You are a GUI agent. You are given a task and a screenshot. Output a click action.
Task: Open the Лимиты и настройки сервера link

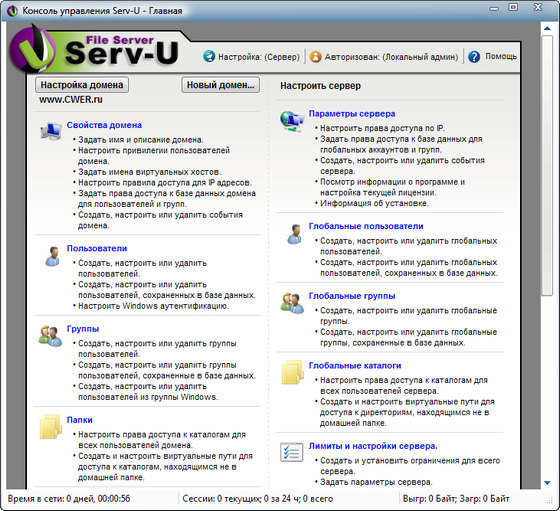(x=373, y=446)
